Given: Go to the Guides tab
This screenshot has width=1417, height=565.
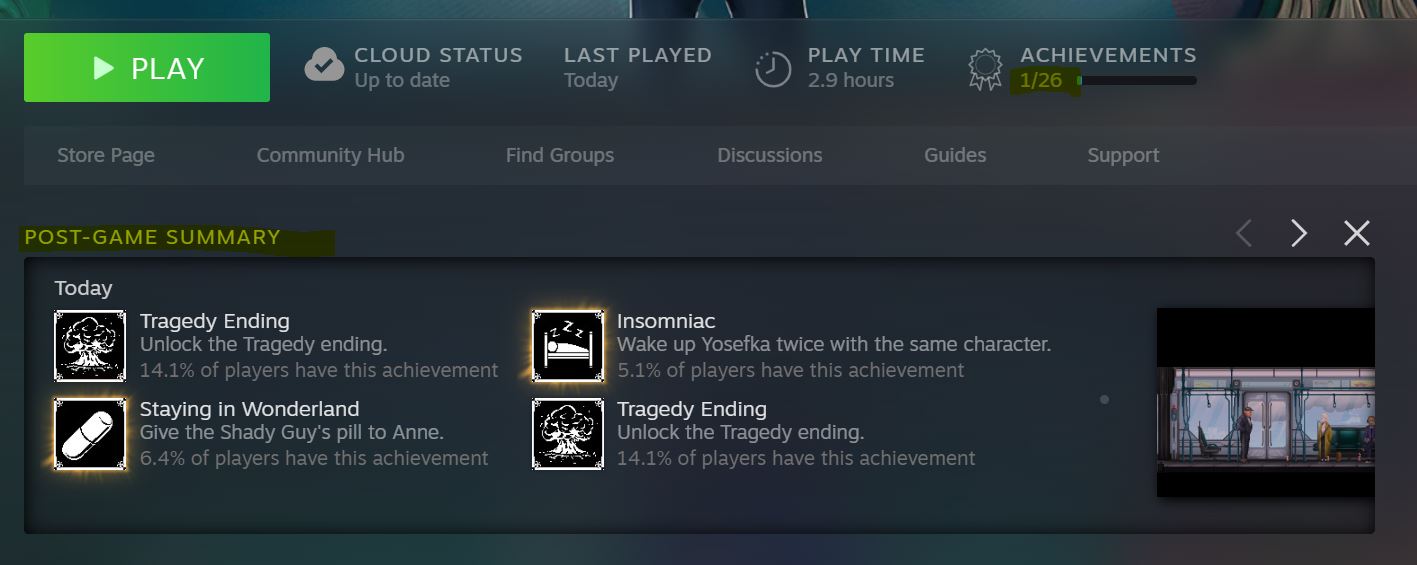Looking at the screenshot, I should [x=955, y=155].
